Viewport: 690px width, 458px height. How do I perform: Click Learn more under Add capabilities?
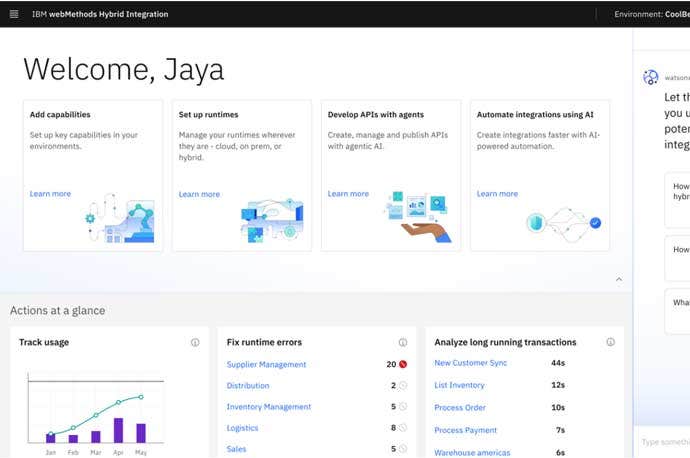click(x=50, y=194)
